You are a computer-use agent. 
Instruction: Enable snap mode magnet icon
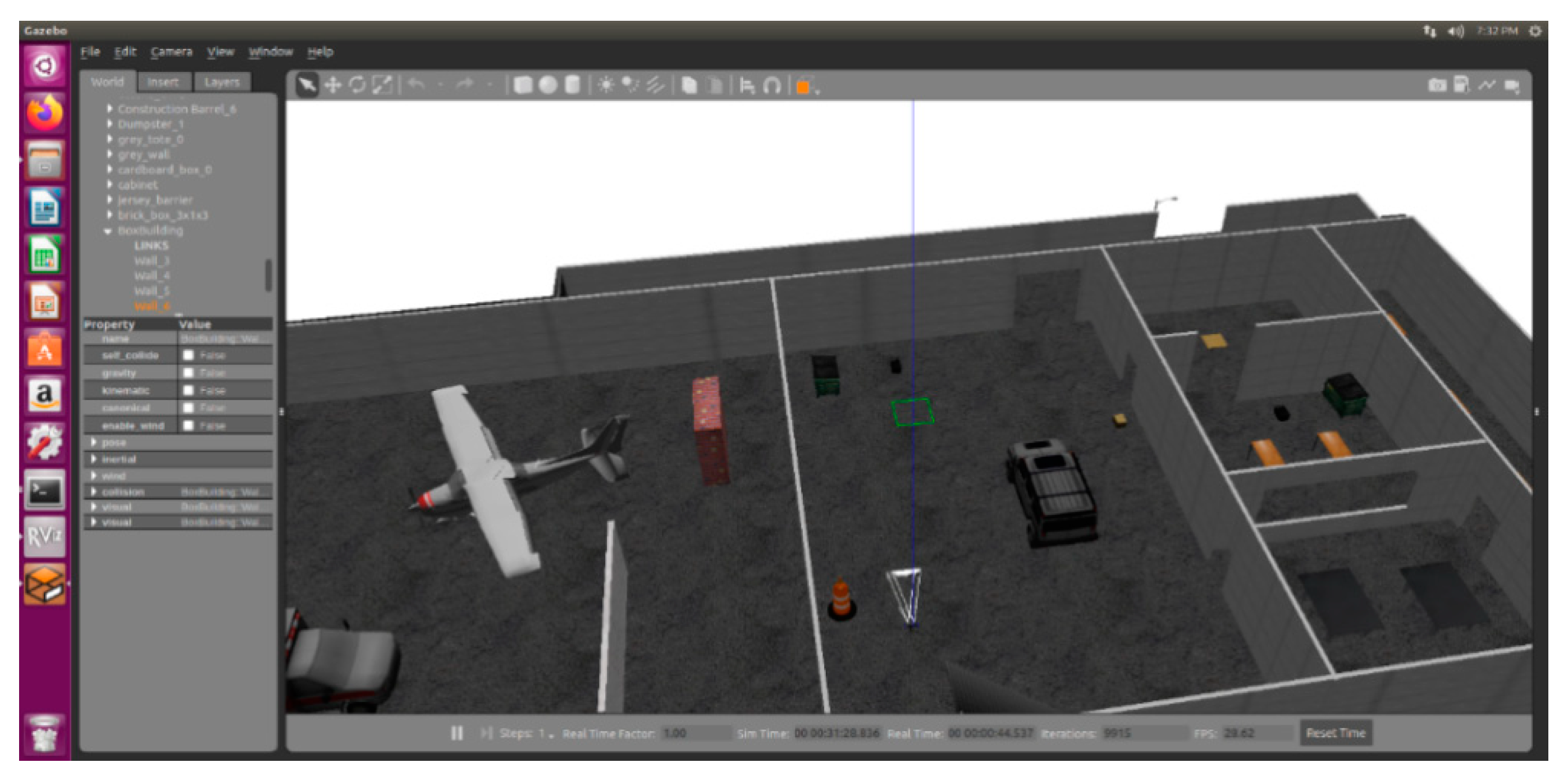point(772,86)
